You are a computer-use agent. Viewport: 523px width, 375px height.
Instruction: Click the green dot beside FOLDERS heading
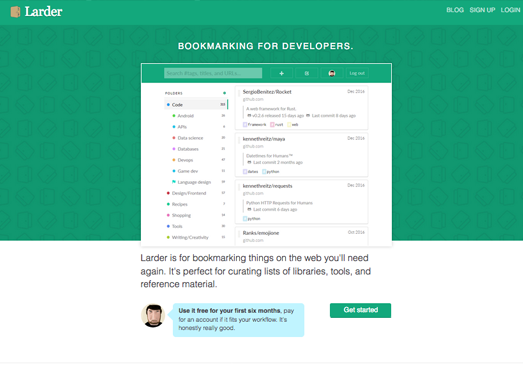[224, 93]
